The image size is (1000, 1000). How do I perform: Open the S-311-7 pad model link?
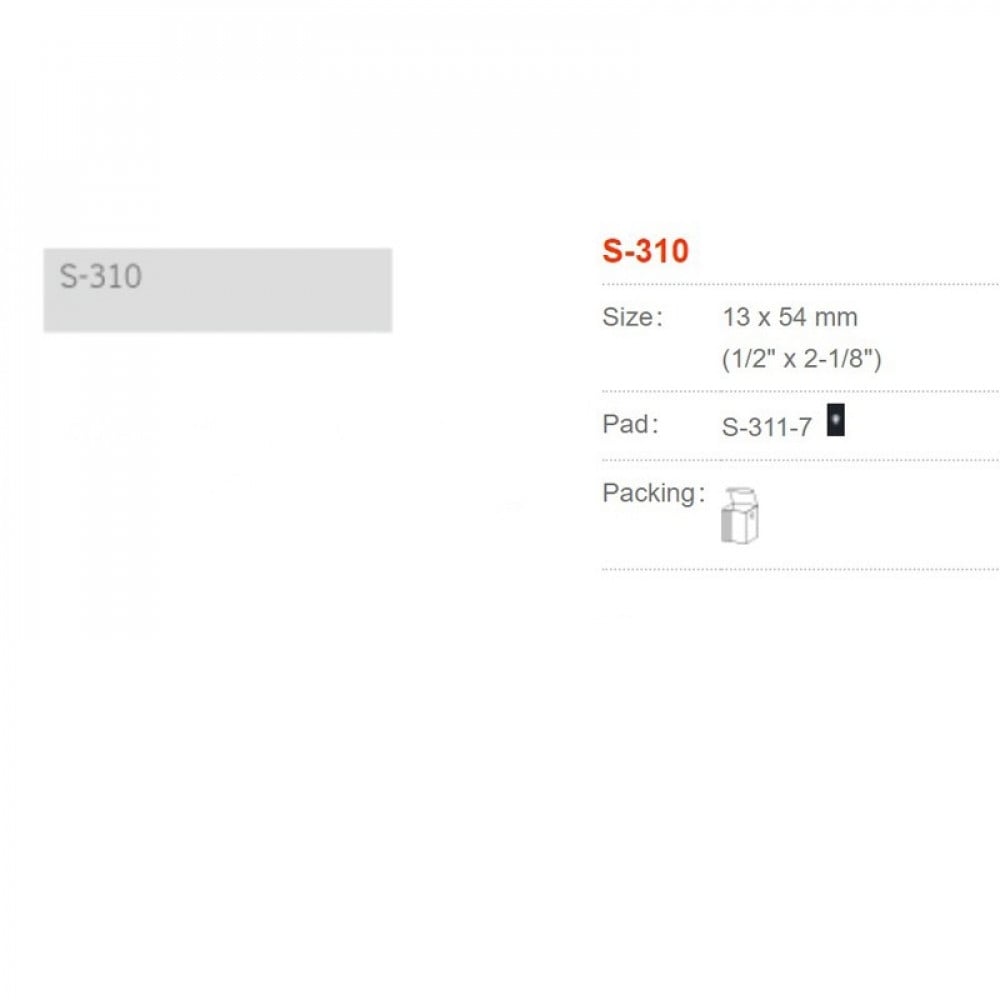pyautogui.click(x=766, y=428)
